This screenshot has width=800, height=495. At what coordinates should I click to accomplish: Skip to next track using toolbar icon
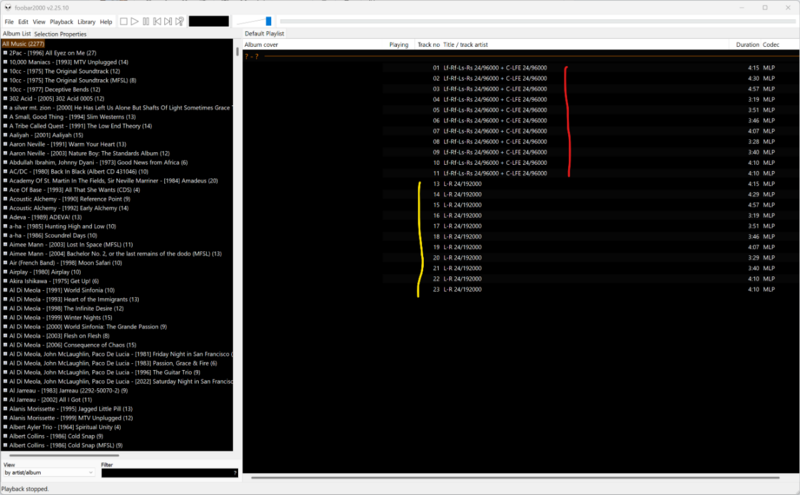(x=168, y=21)
